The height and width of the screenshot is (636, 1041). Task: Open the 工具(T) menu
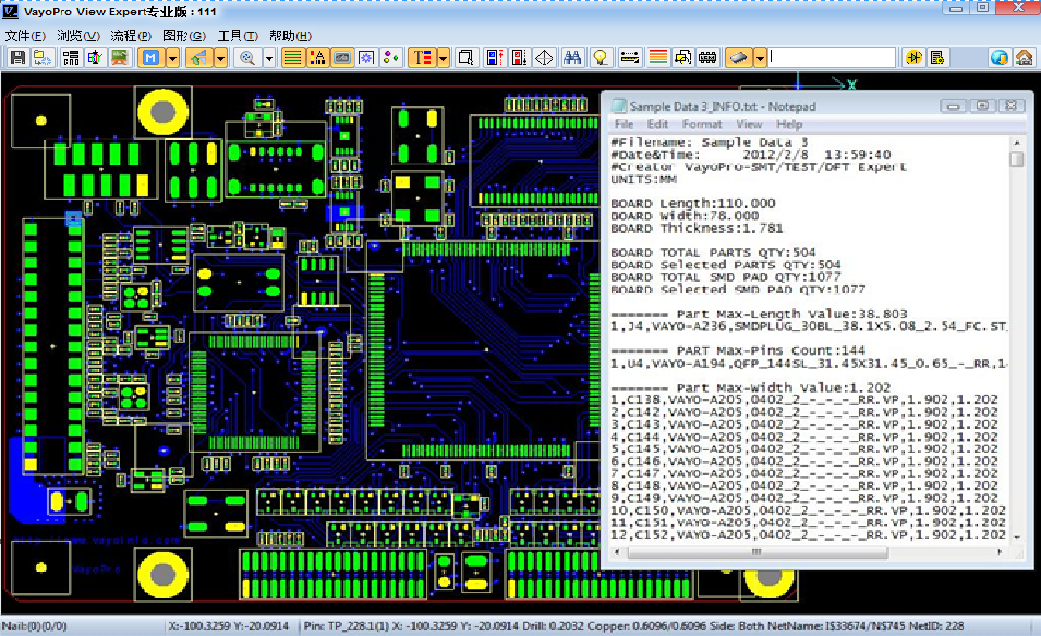(x=238, y=36)
